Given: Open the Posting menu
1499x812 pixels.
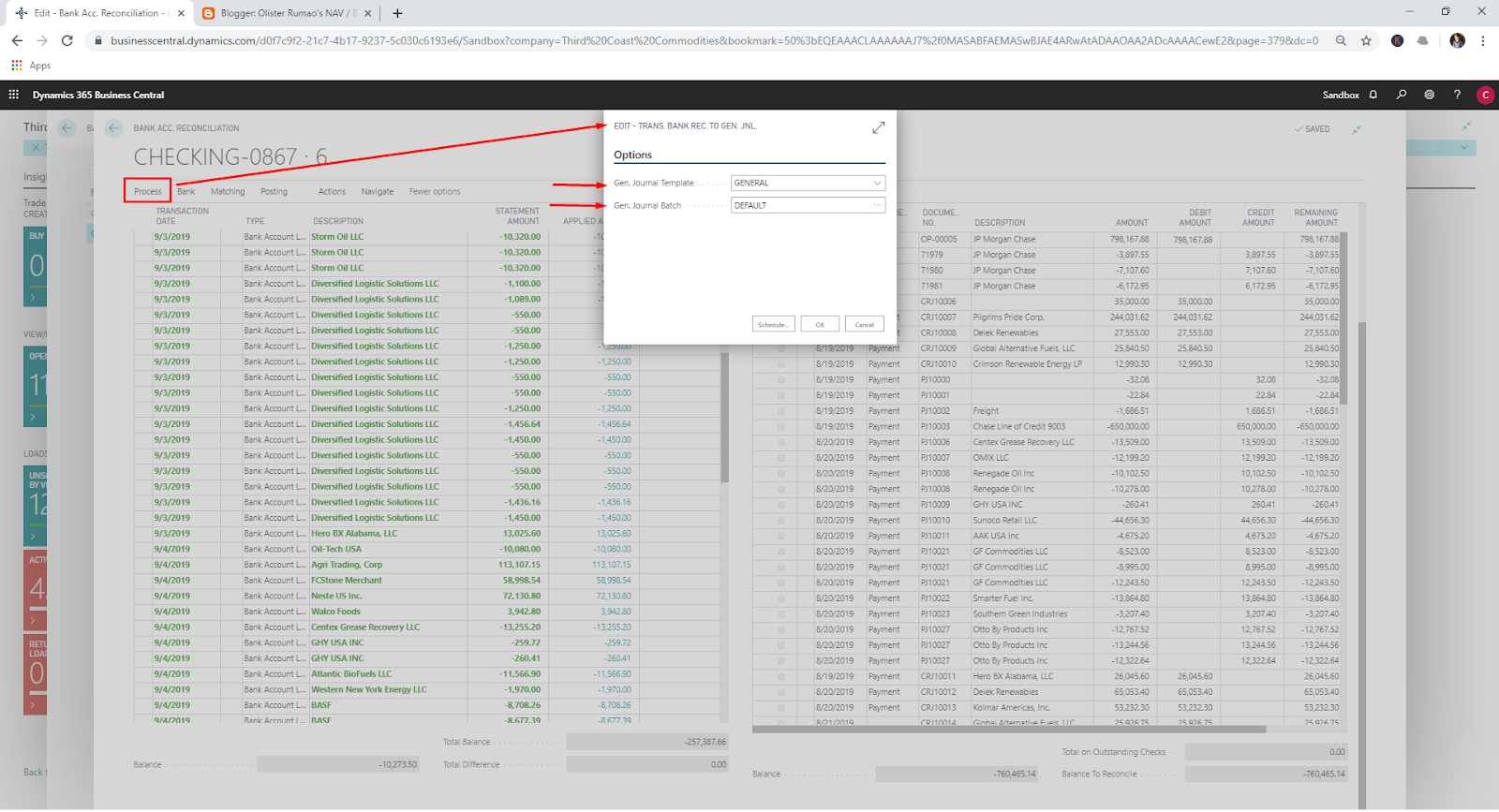Looking at the screenshot, I should click(275, 191).
